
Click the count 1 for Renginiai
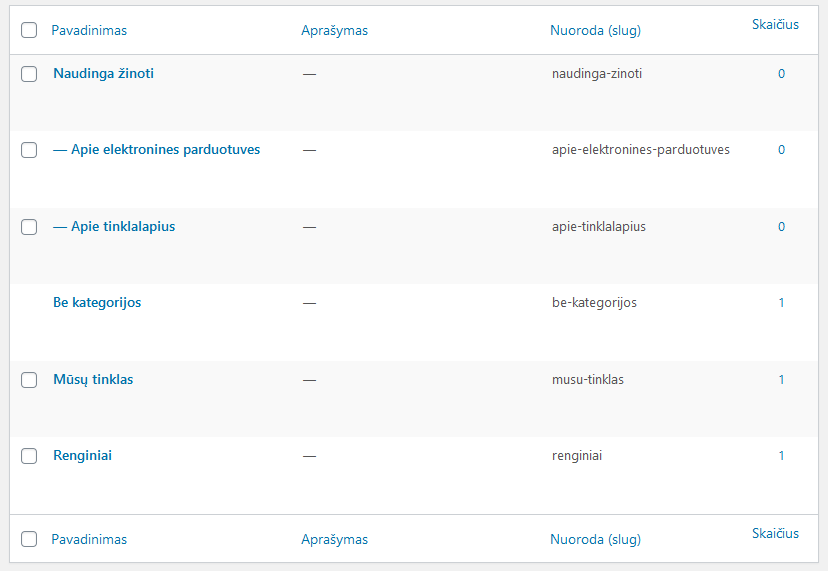point(781,456)
